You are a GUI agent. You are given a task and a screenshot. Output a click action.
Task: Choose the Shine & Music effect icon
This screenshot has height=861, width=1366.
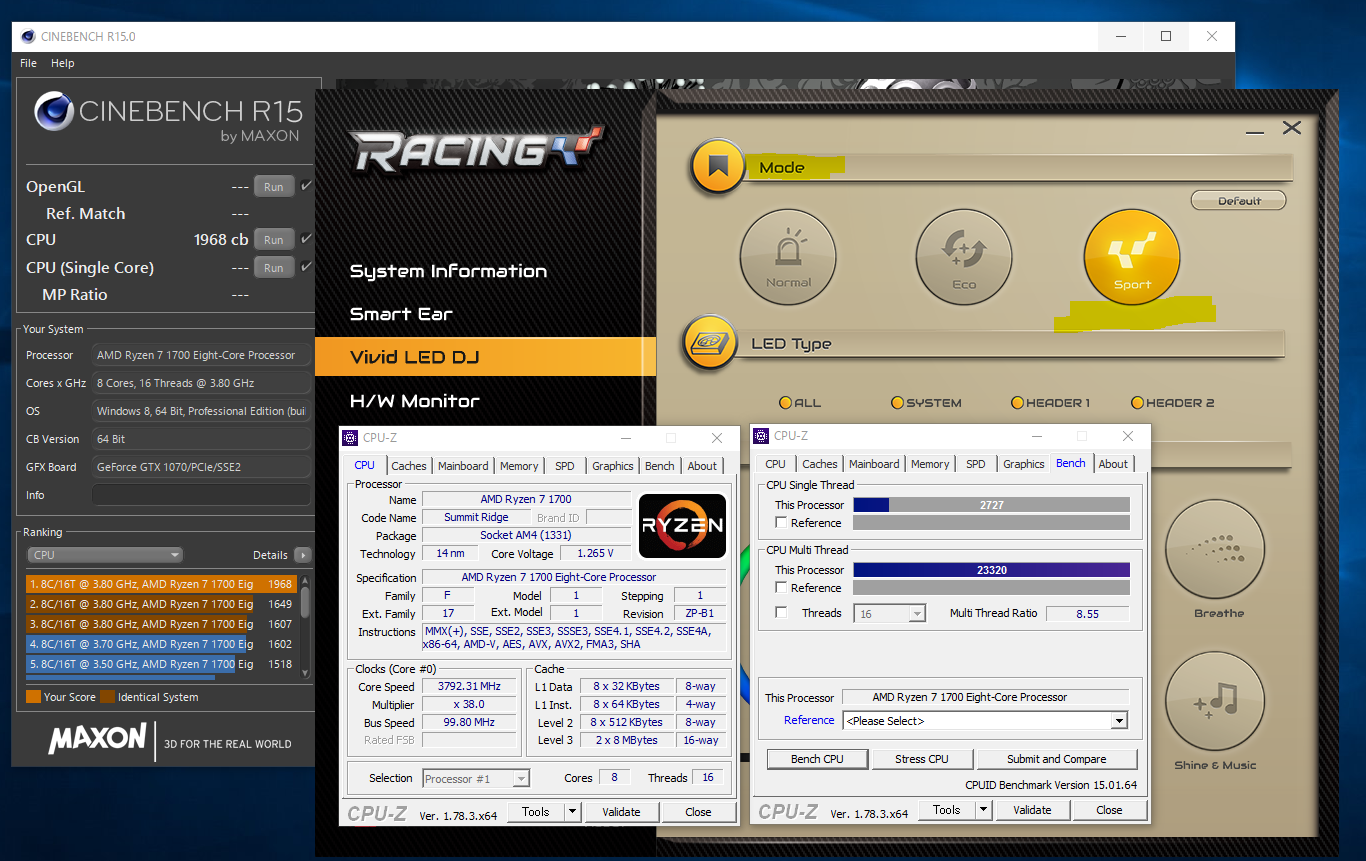pos(1216,701)
